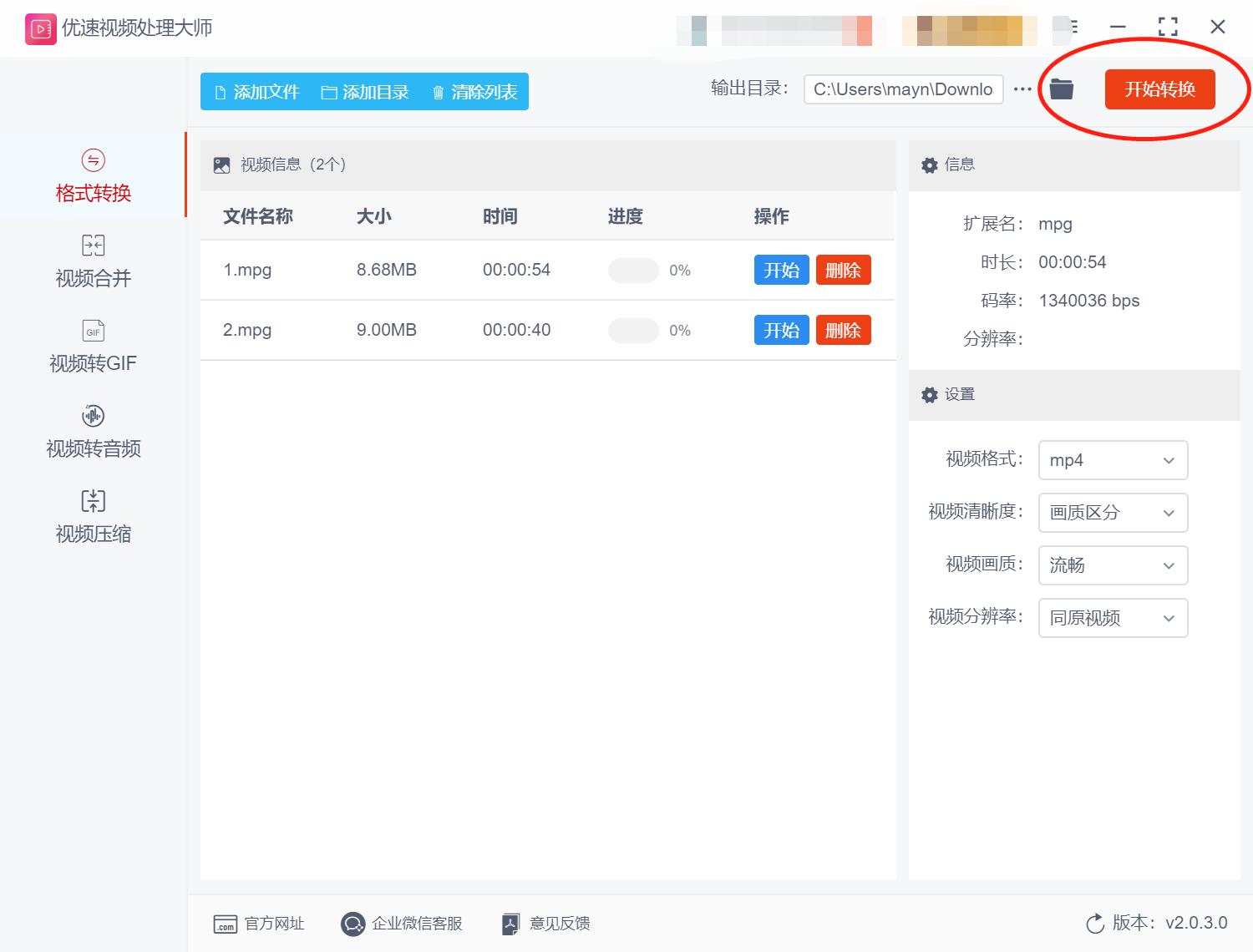The image size is (1253, 952).
Task: Click the 开始转换 convert button
Action: coord(1160,89)
